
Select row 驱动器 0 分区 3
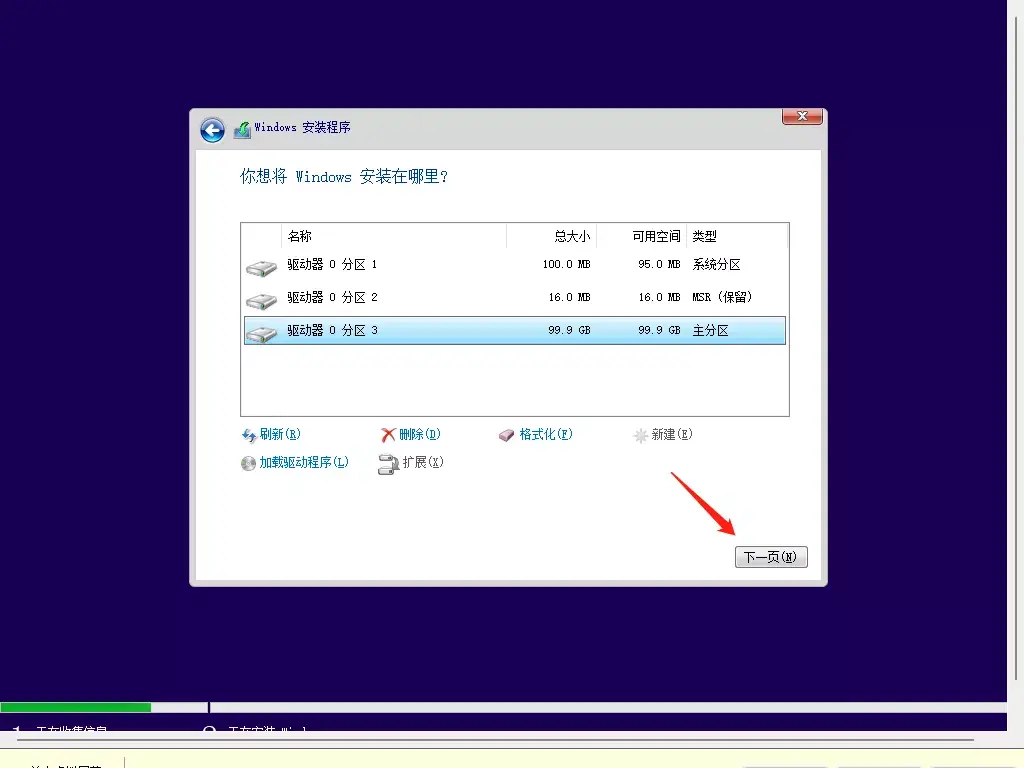click(515, 330)
